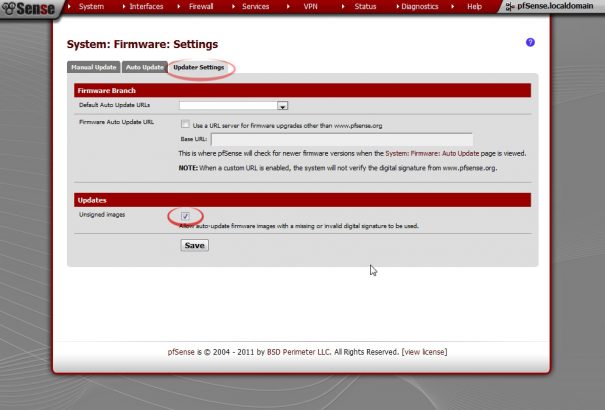
Task: Click the blue help question mark icon
Action: tap(530, 42)
